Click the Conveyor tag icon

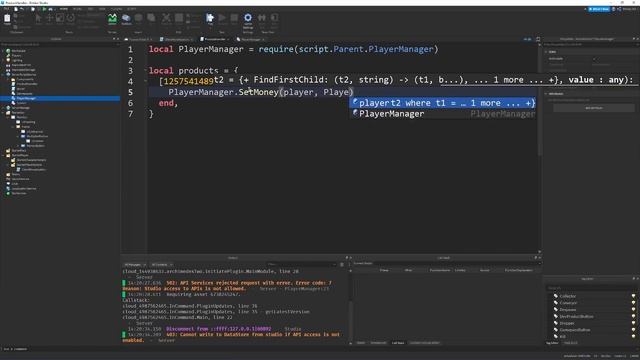point(556,302)
